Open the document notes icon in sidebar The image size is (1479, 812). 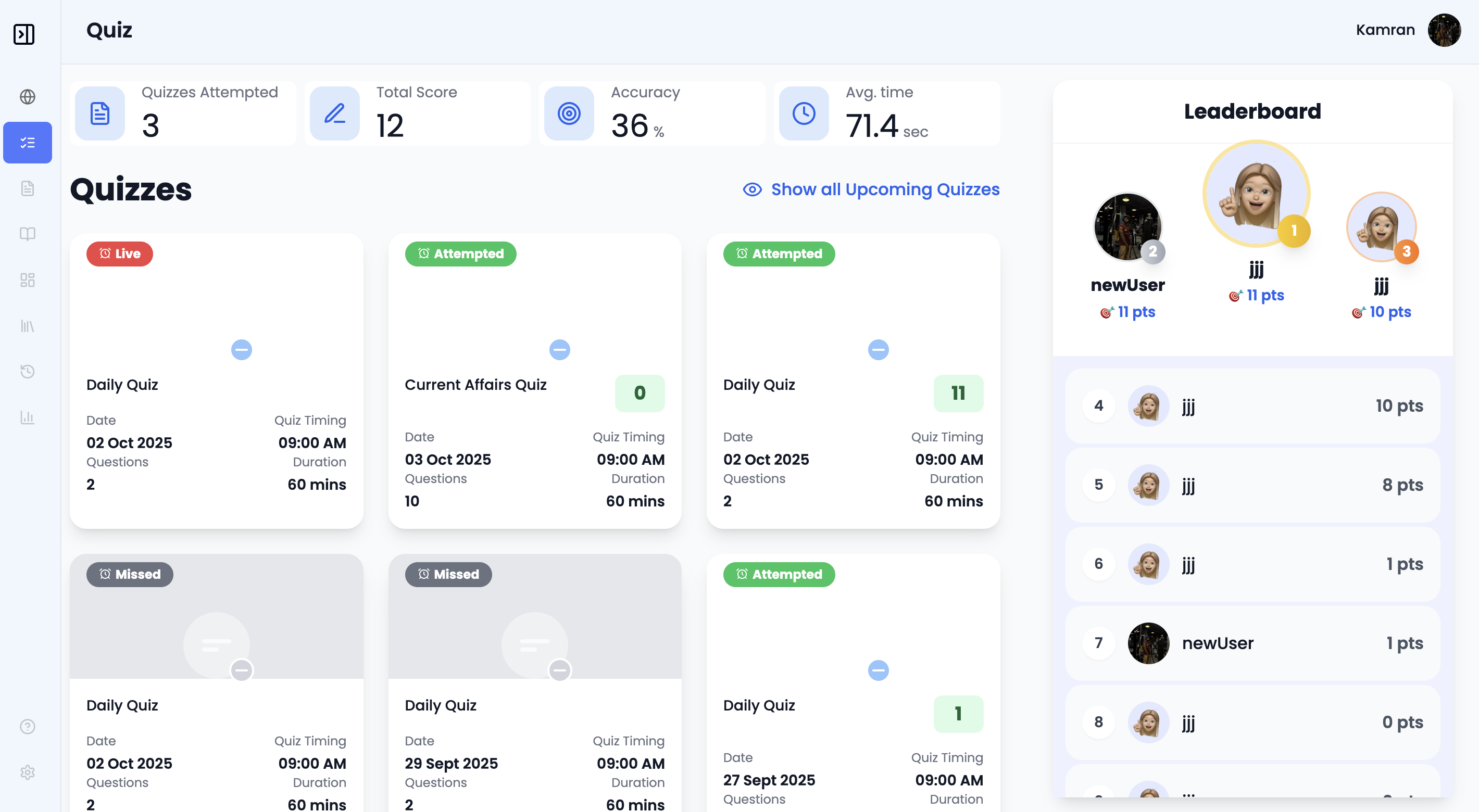[27, 188]
